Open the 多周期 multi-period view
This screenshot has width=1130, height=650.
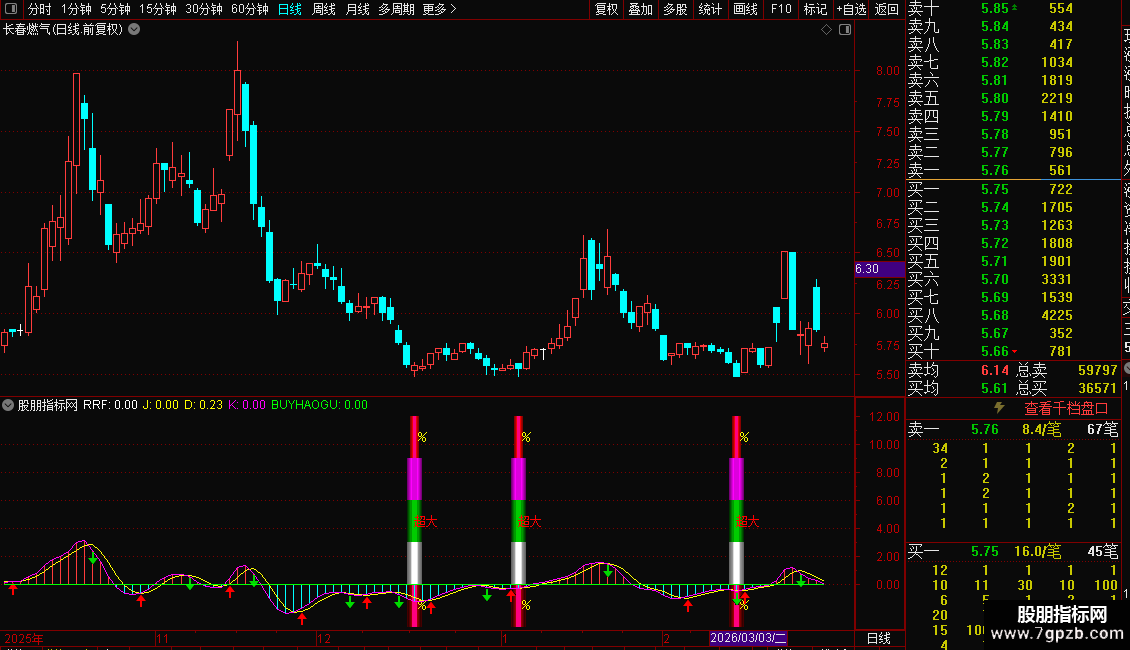[396, 9]
